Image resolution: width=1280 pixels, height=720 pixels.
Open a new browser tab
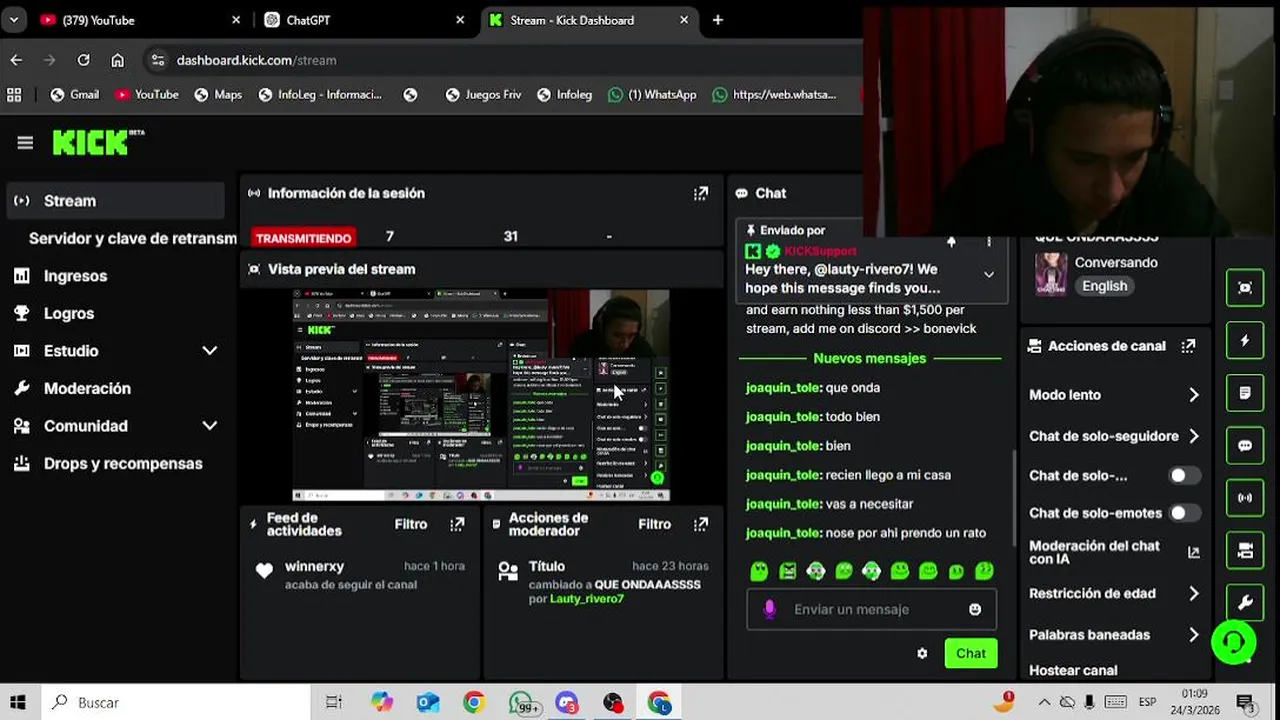click(718, 20)
